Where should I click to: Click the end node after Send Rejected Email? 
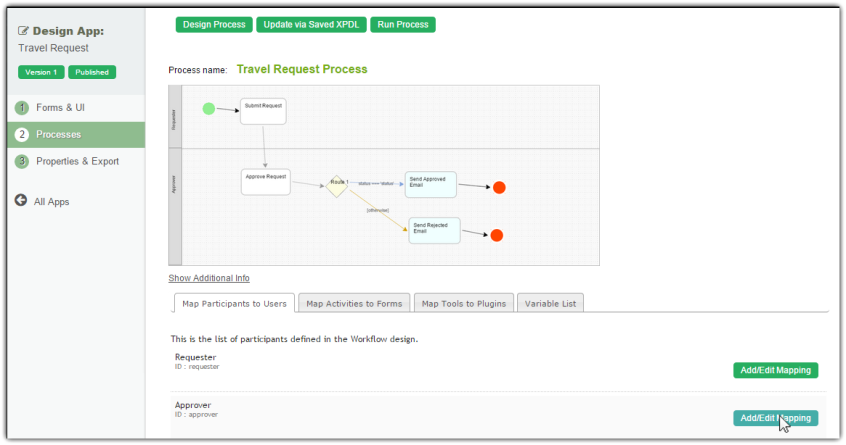pos(496,235)
